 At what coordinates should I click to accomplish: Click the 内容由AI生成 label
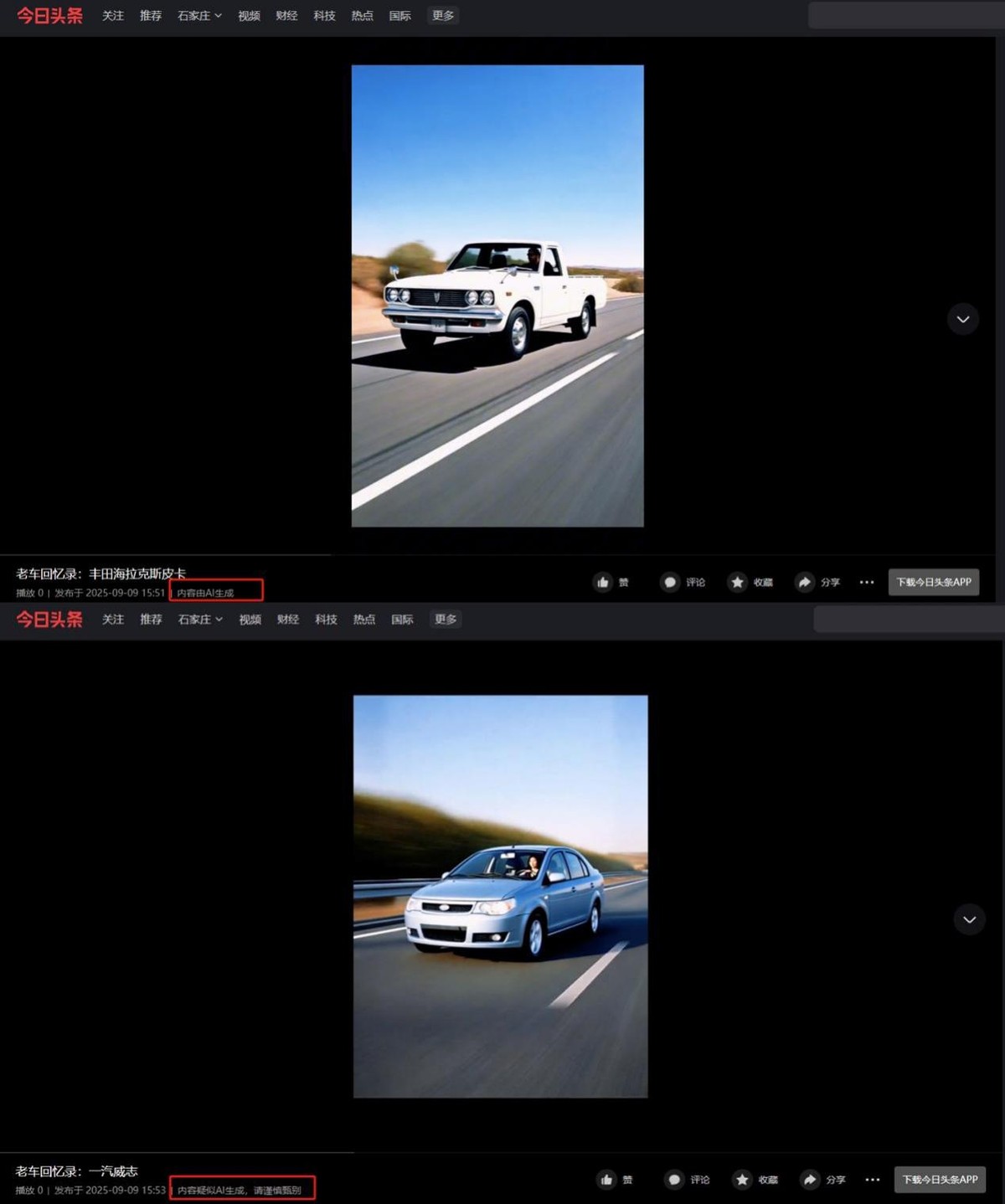(x=205, y=593)
